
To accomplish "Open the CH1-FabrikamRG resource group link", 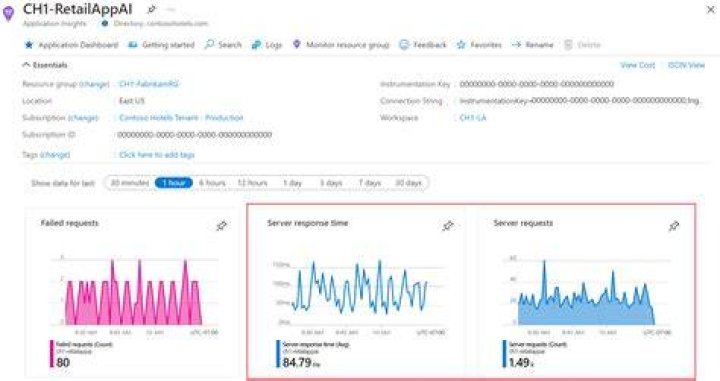I will (149, 84).
